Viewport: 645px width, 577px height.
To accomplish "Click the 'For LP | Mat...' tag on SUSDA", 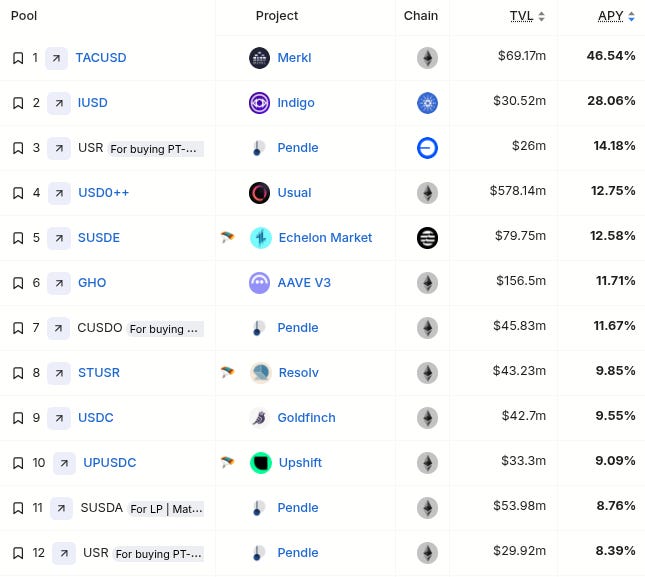I will (x=166, y=509).
